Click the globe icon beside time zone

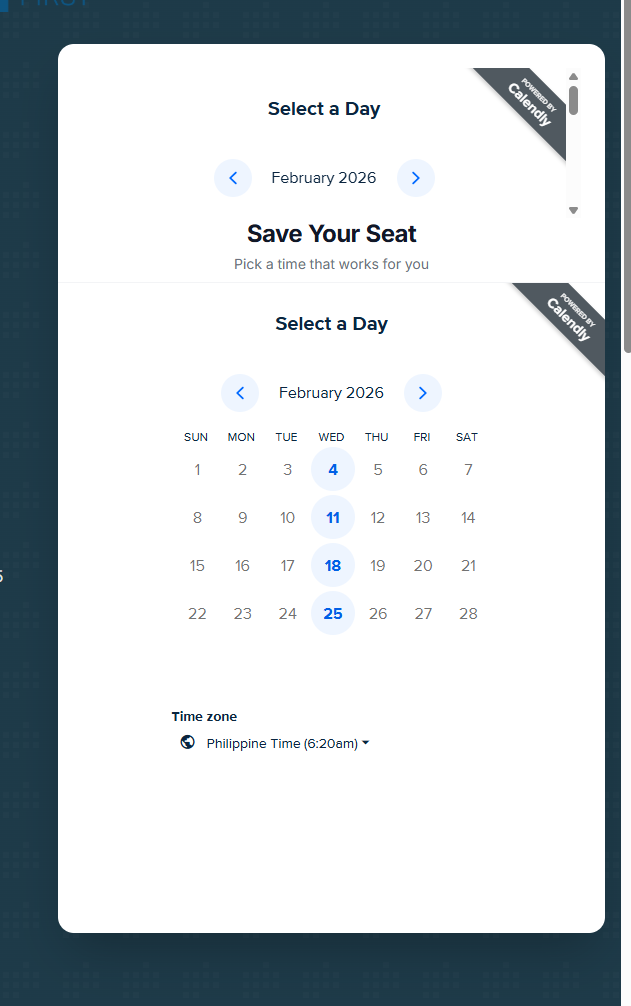click(x=187, y=743)
